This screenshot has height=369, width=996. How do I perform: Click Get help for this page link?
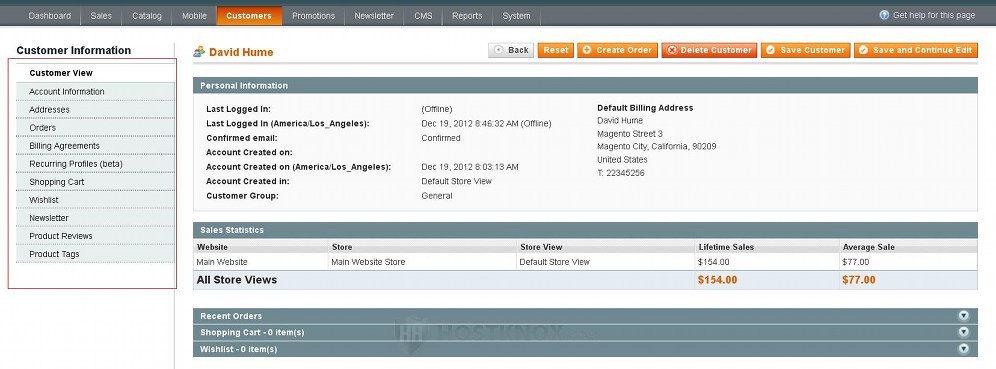click(x=934, y=15)
